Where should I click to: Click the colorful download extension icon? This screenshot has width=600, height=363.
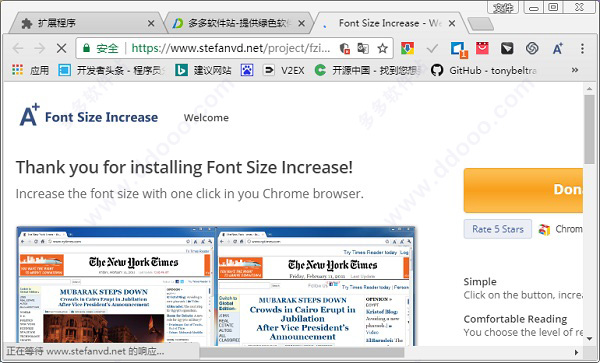tap(407, 48)
